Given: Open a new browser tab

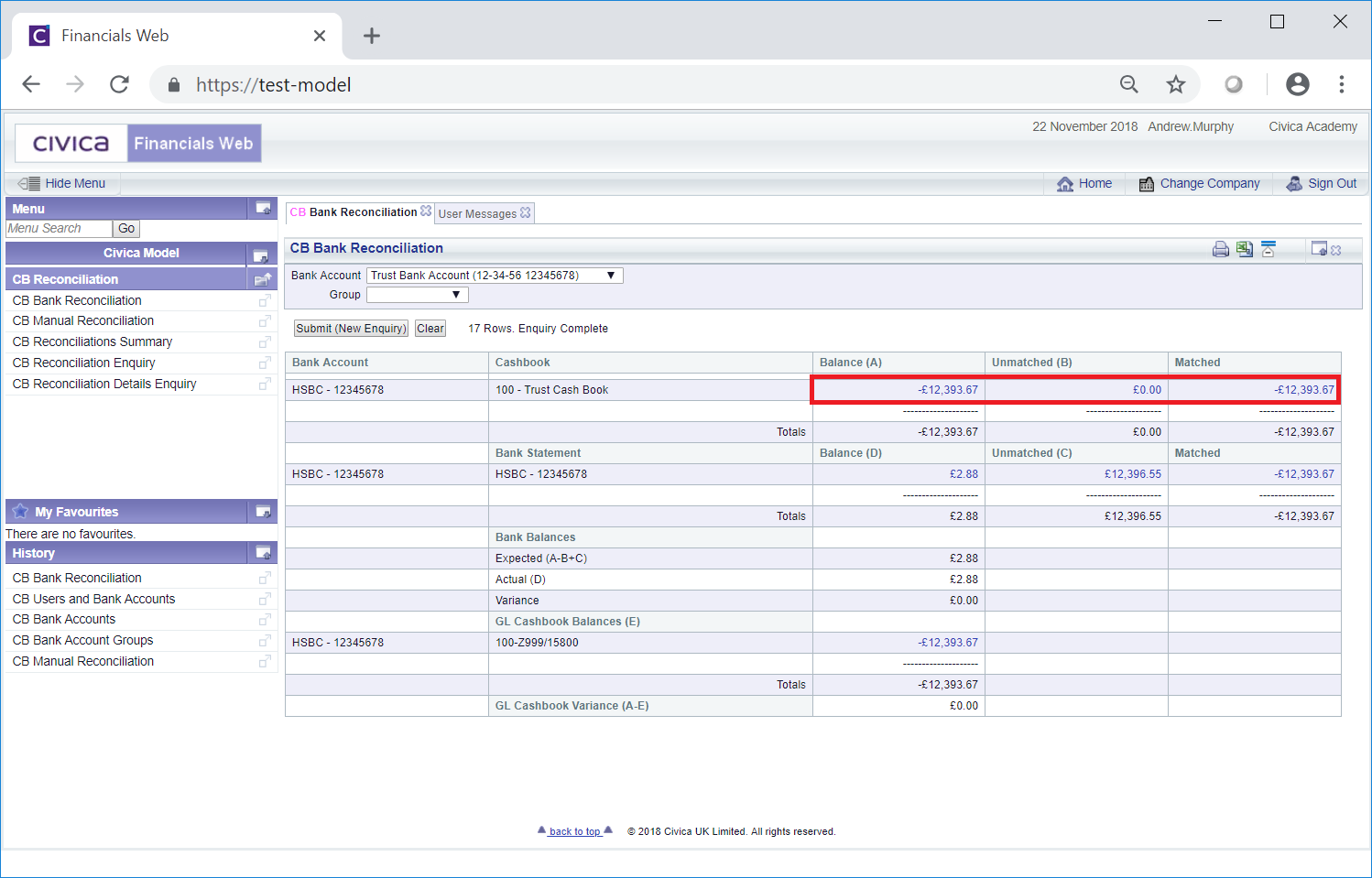Looking at the screenshot, I should pyautogui.click(x=371, y=36).
